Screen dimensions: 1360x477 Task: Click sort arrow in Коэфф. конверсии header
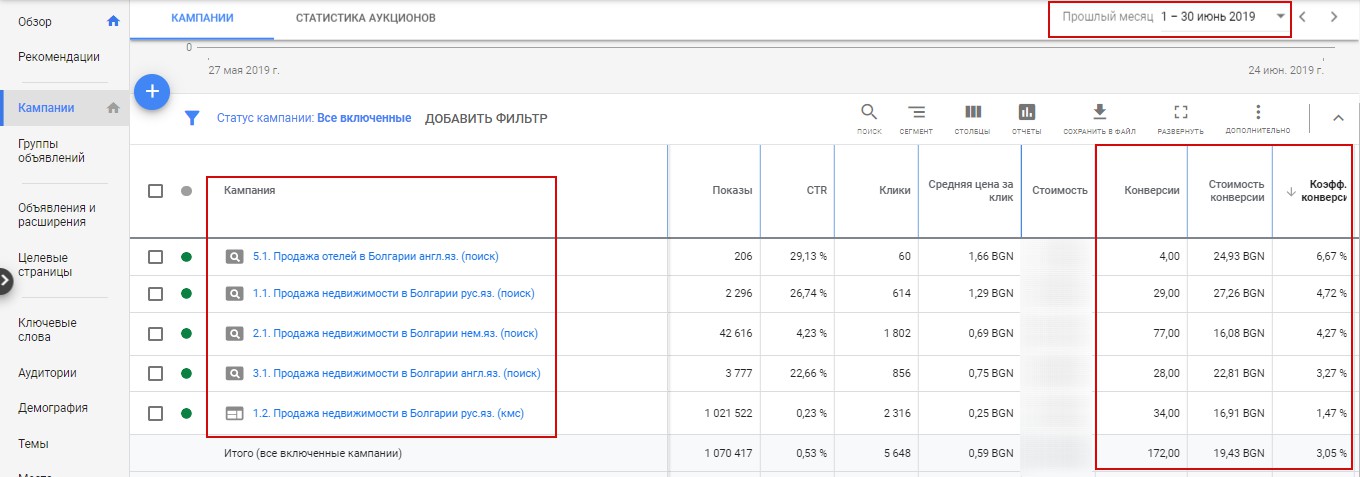1290,190
